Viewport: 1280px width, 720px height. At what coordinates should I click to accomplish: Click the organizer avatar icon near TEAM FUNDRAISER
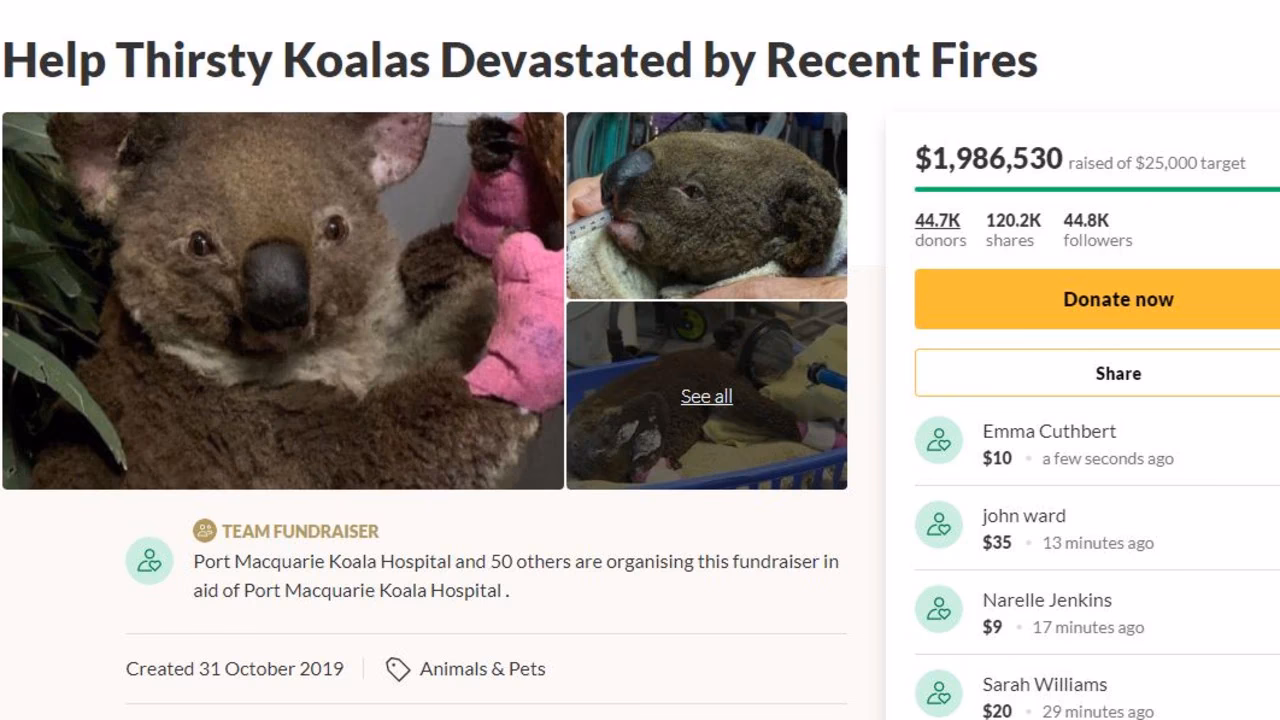(149, 561)
